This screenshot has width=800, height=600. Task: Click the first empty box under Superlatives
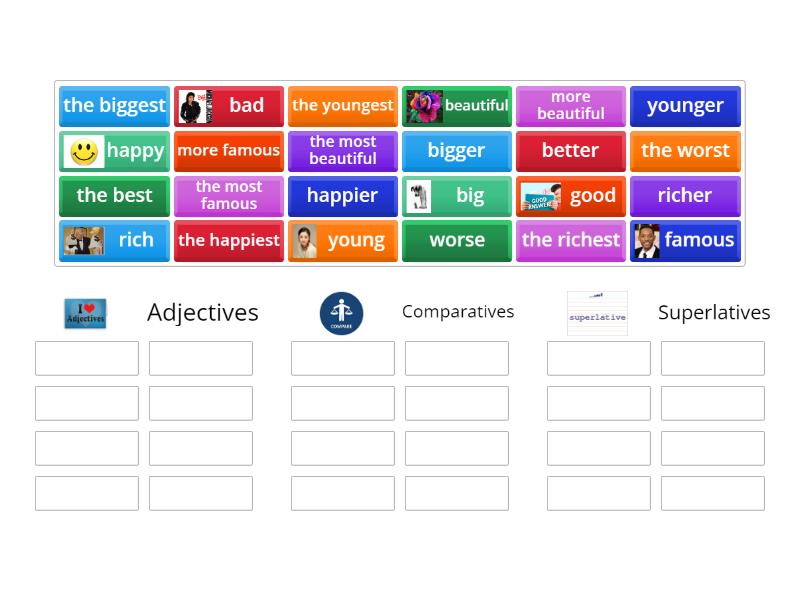click(x=598, y=357)
